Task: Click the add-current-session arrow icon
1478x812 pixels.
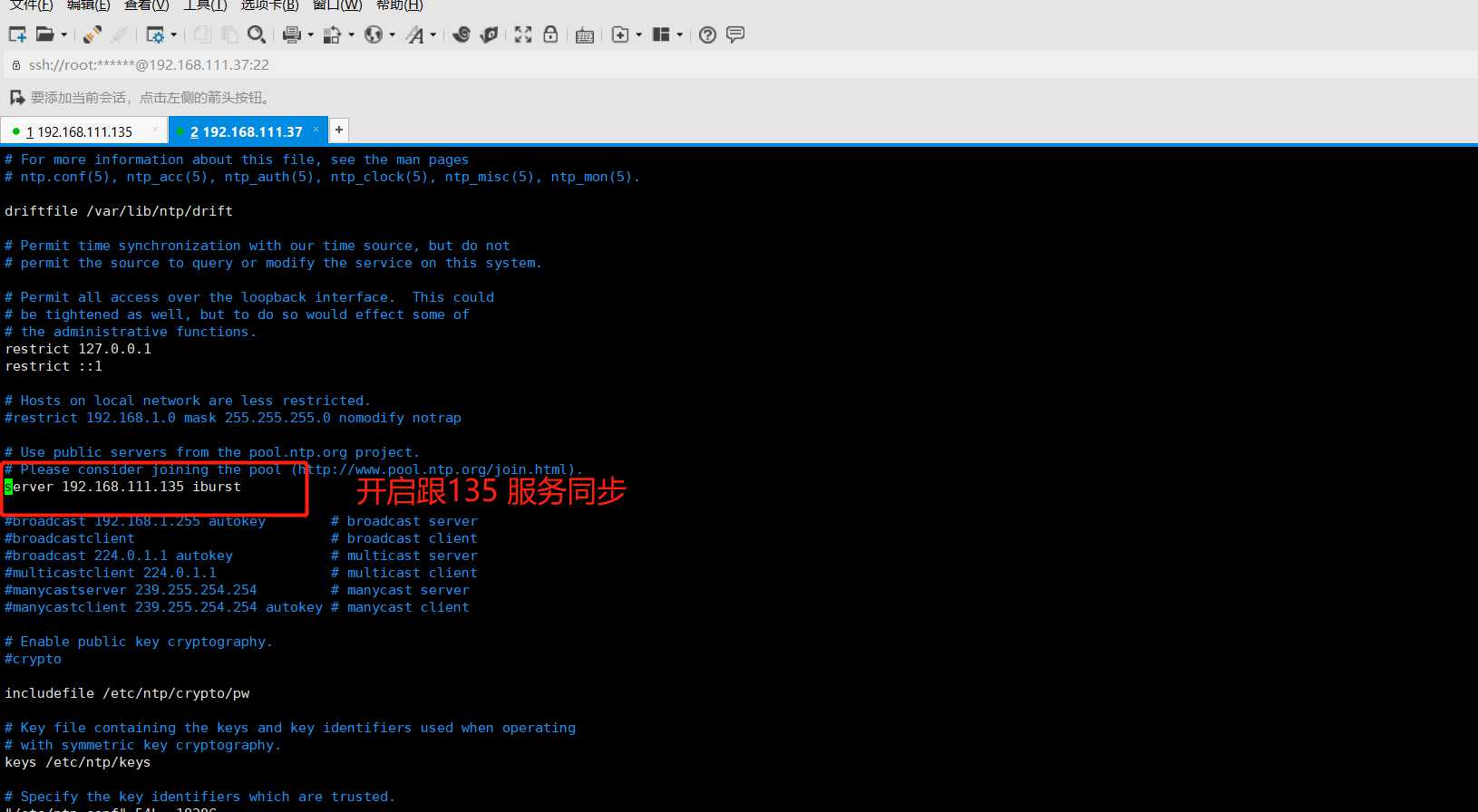Action: pyautogui.click(x=17, y=97)
